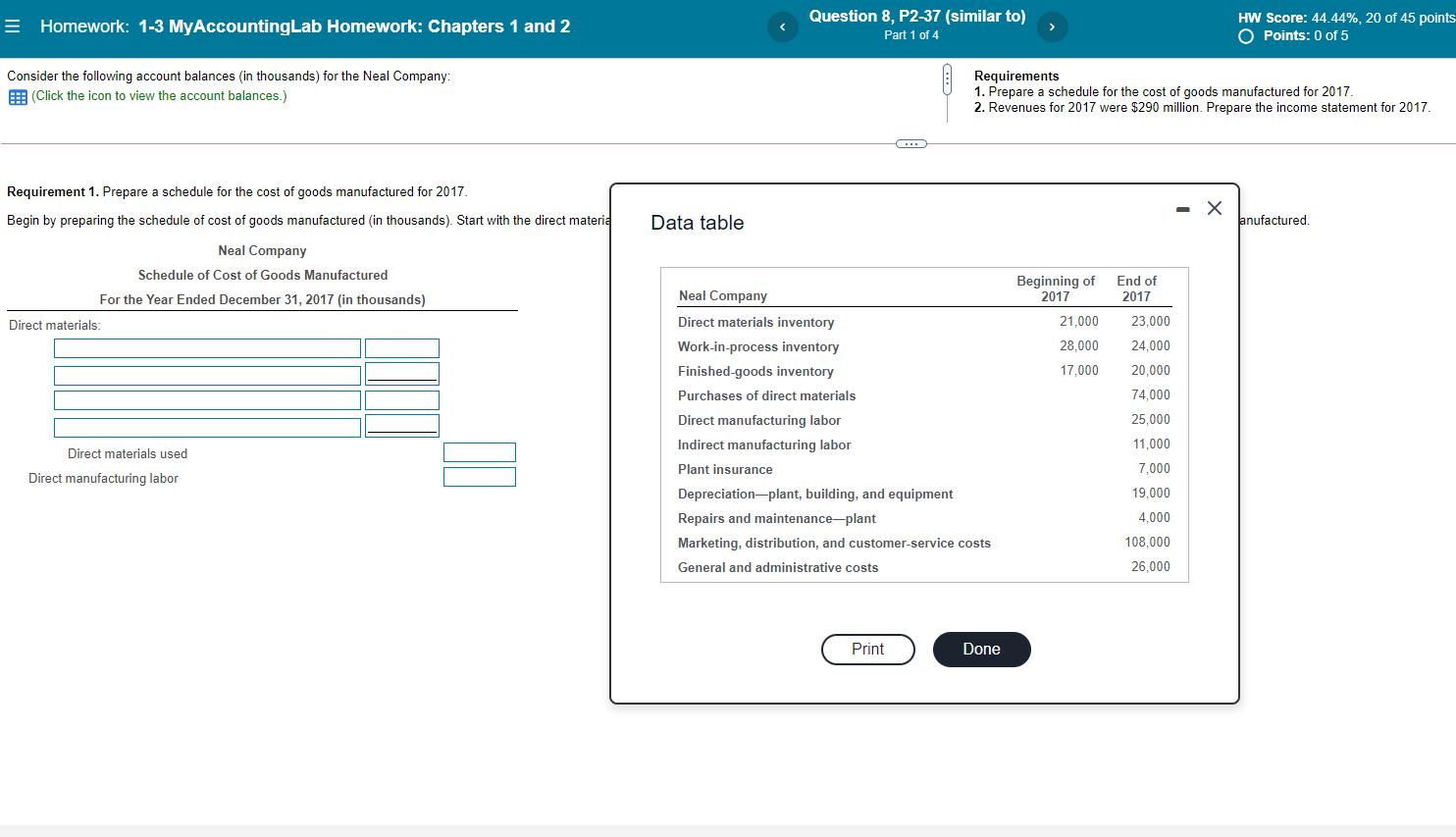
Task: Expand the collapsed question area via ellipsis
Action: [x=910, y=143]
